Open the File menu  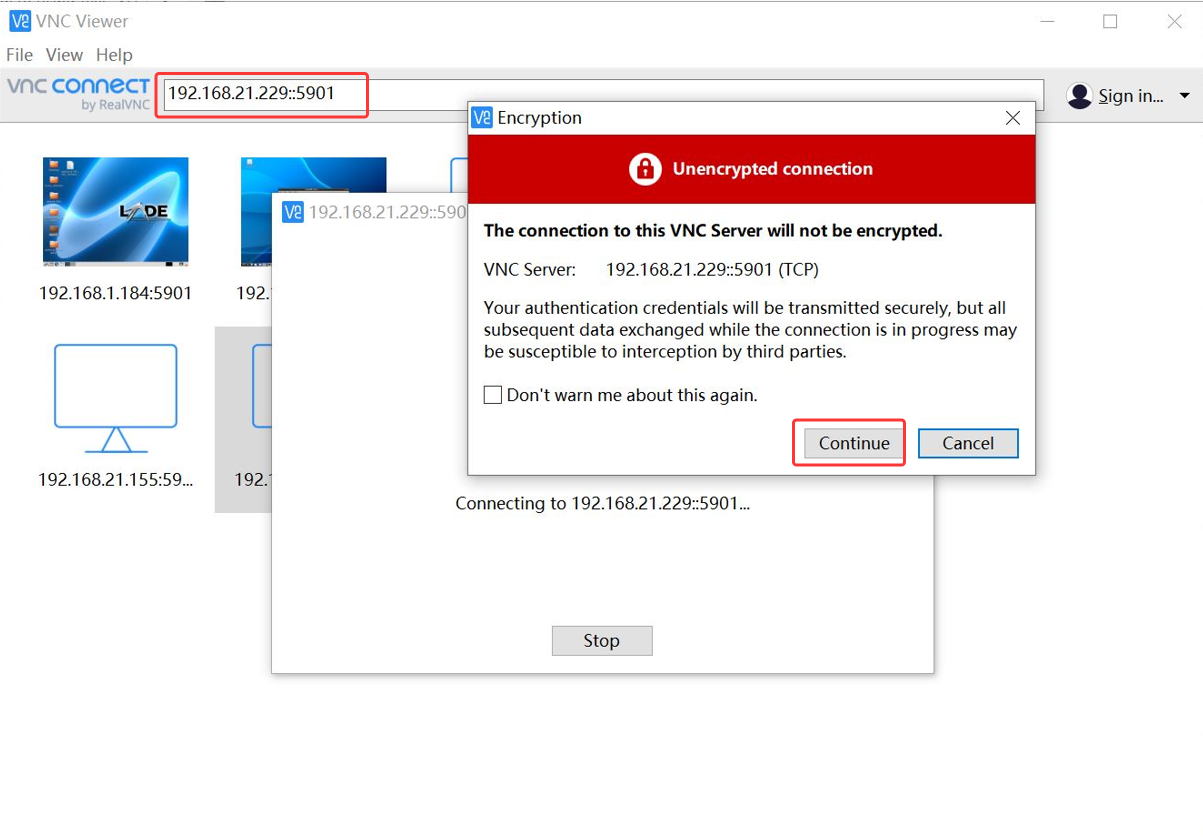click(x=19, y=55)
